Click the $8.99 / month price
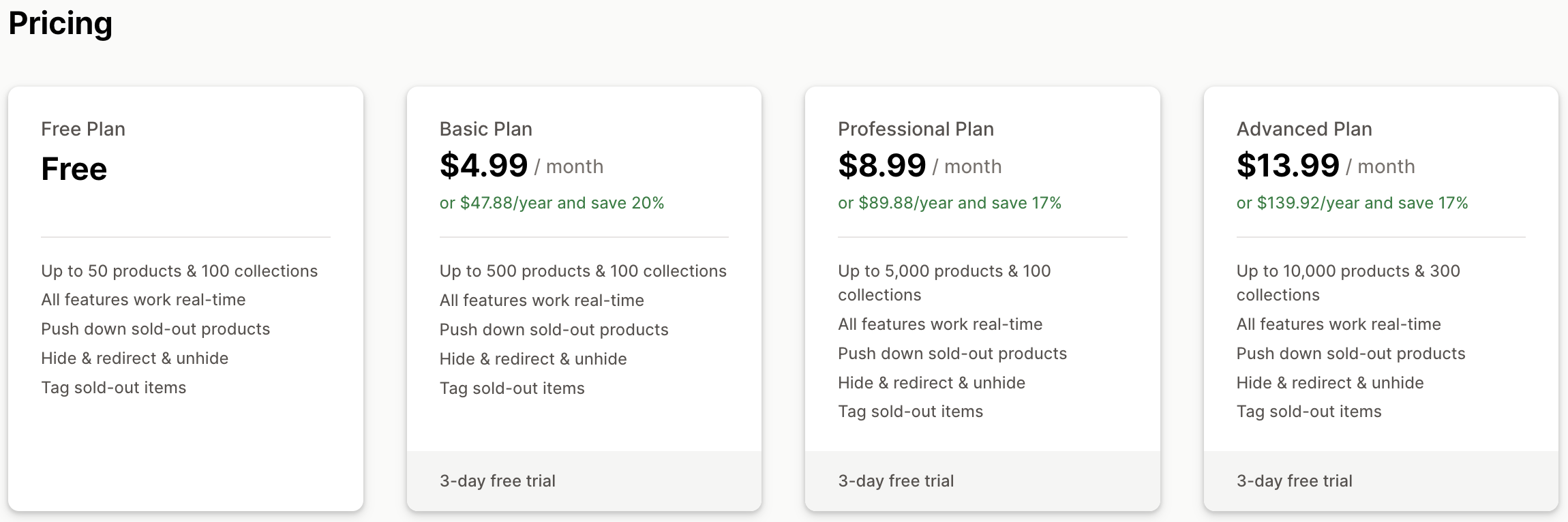This screenshot has width=1568, height=522. [x=920, y=166]
